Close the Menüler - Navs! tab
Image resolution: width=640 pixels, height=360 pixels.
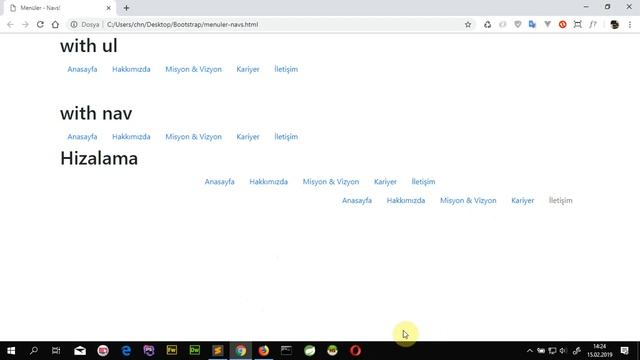[x=109, y=8]
